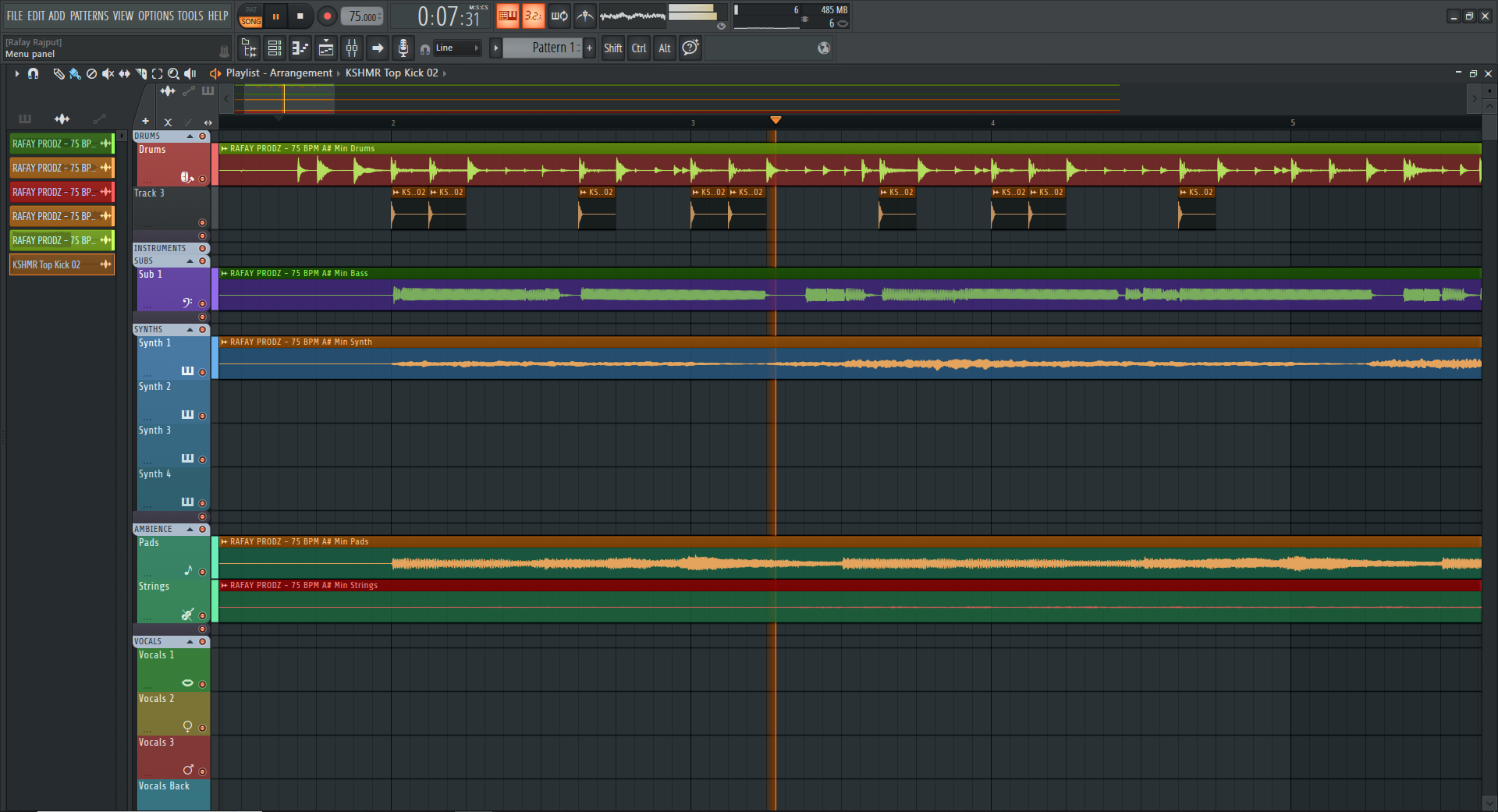The image size is (1498, 812).
Task: Open the Mixer from the toolbar
Action: click(x=352, y=48)
